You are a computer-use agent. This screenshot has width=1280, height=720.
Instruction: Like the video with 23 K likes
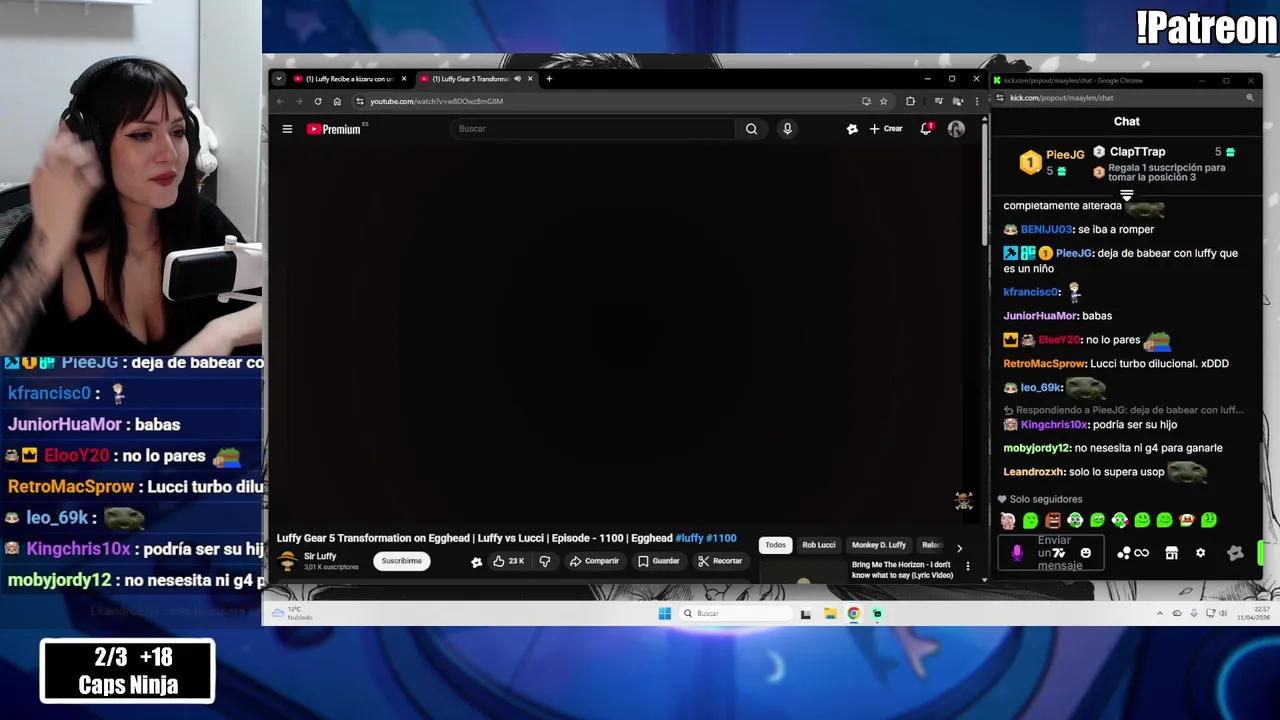(508, 561)
